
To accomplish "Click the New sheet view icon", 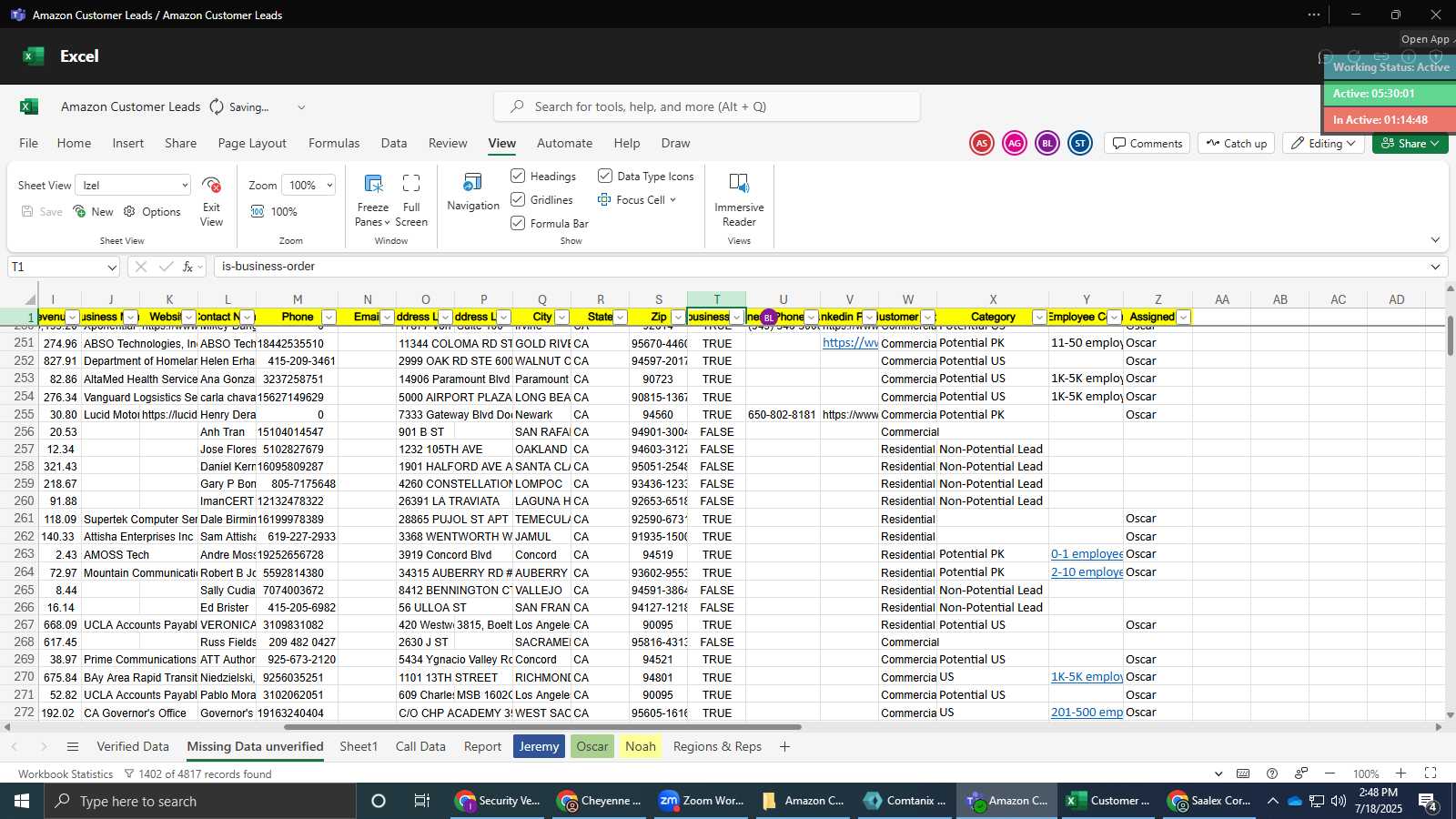I will (80, 211).
